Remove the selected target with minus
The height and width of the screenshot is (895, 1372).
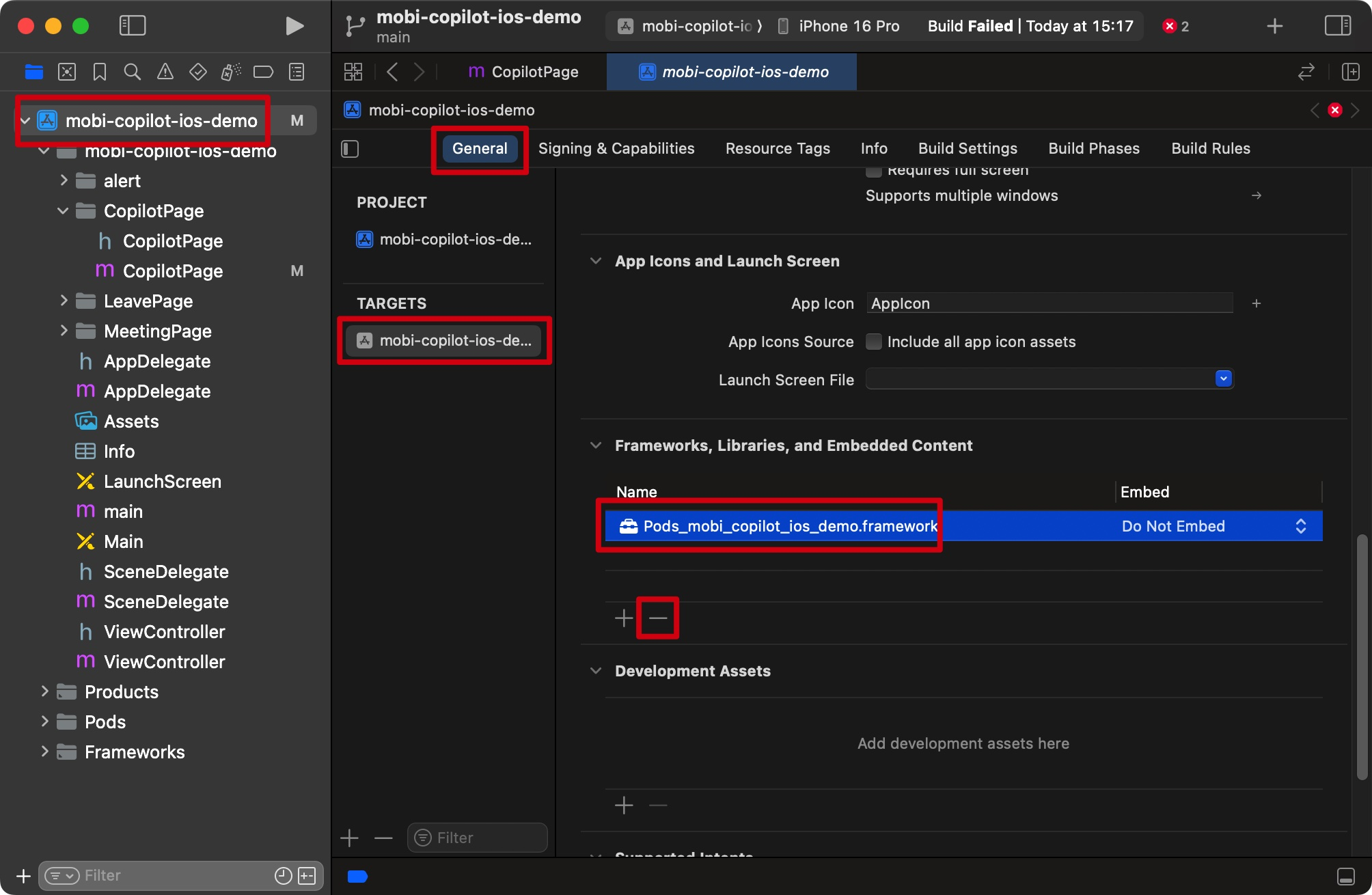pos(384,838)
